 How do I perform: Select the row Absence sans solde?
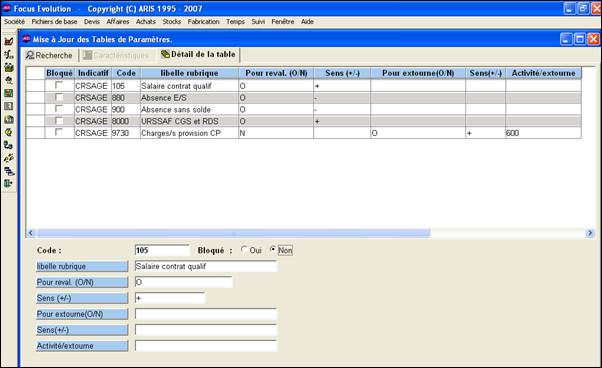point(303,109)
